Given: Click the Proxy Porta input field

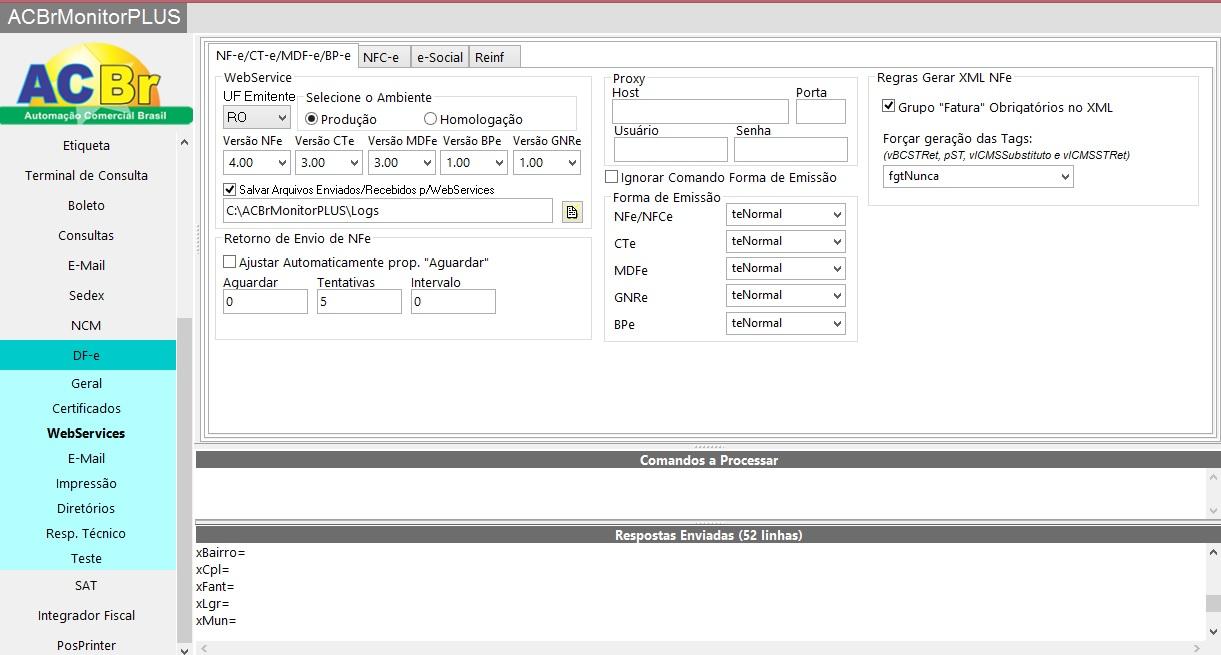Looking at the screenshot, I should click(x=821, y=111).
